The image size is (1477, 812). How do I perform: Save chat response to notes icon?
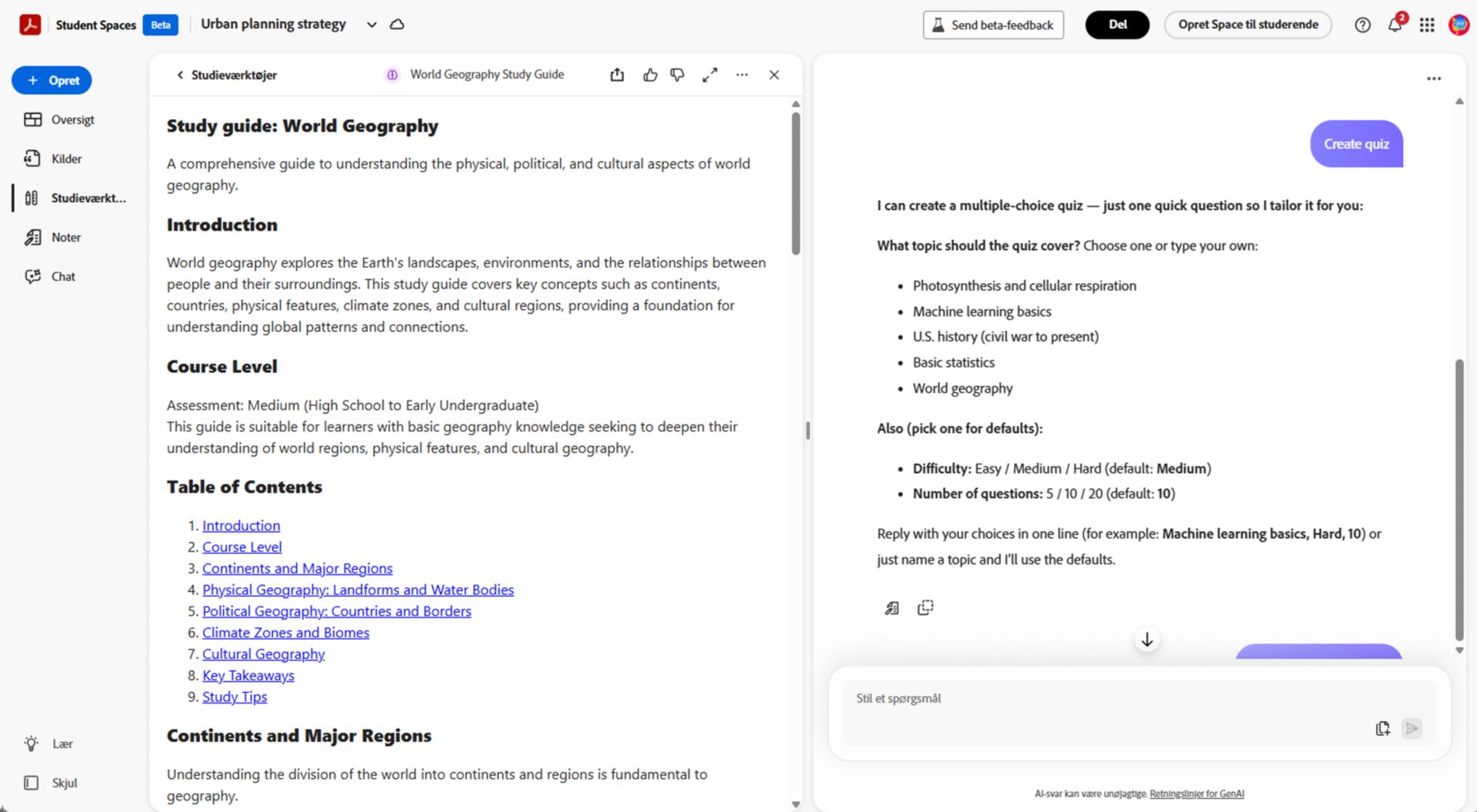tap(892, 608)
